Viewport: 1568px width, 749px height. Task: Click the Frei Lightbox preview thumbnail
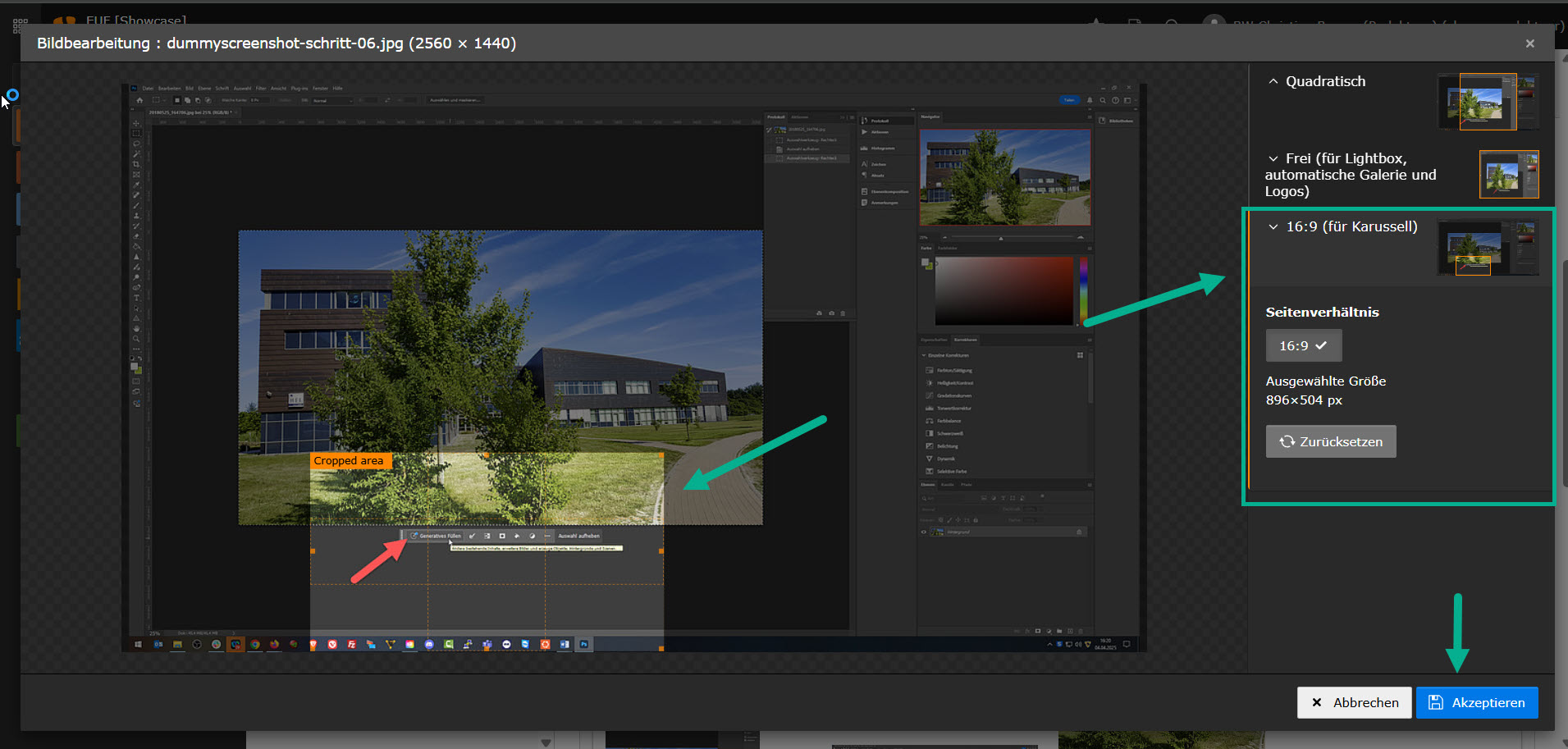(x=1508, y=174)
